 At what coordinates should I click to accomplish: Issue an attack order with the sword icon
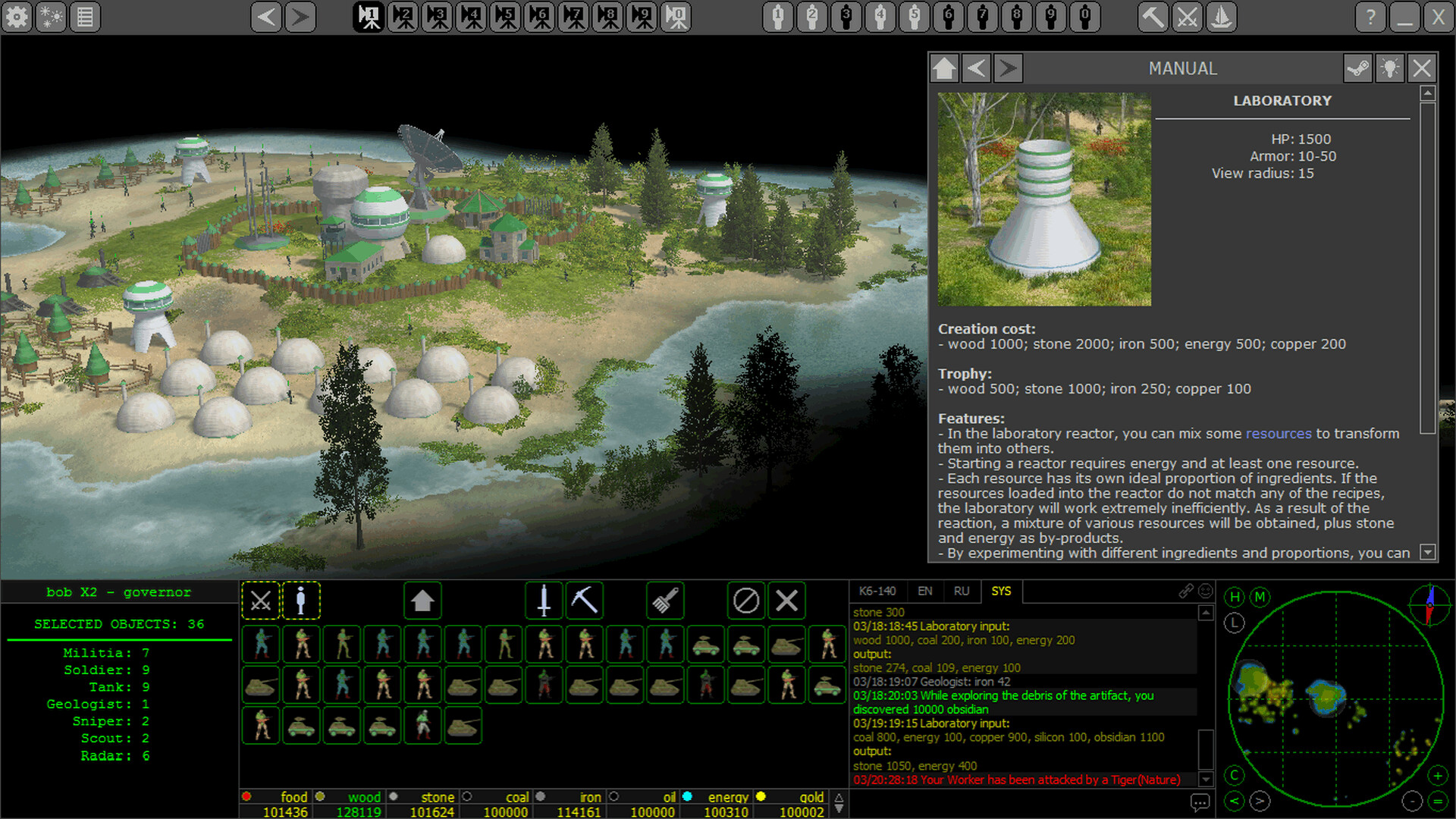(x=544, y=600)
